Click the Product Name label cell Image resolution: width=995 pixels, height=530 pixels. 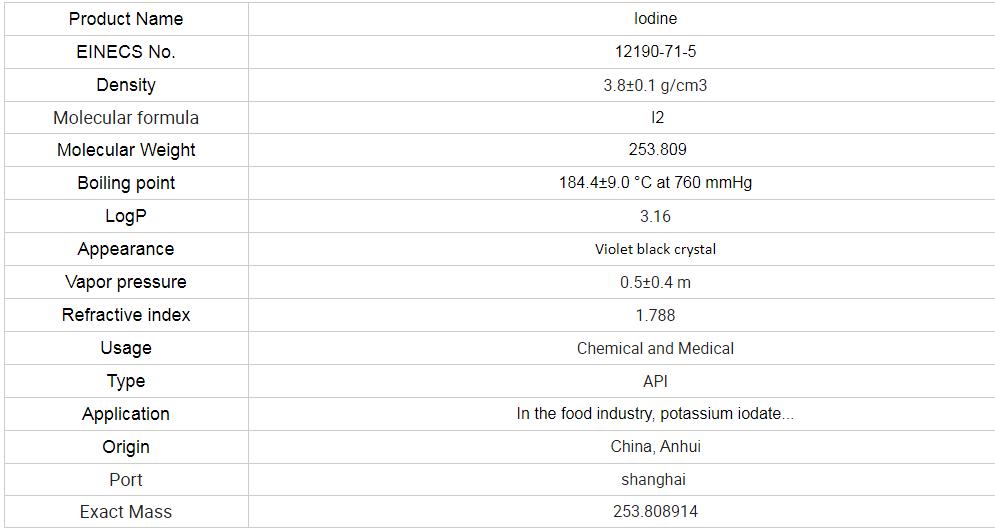pyautogui.click(x=125, y=19)
